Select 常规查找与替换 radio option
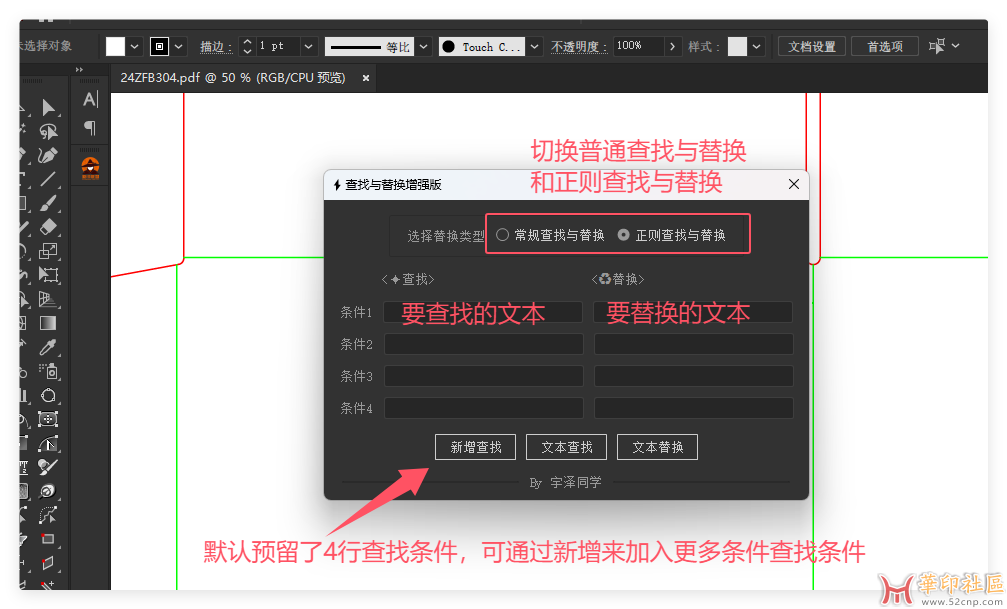The image size is (1007, 609). tap(552, 235)
